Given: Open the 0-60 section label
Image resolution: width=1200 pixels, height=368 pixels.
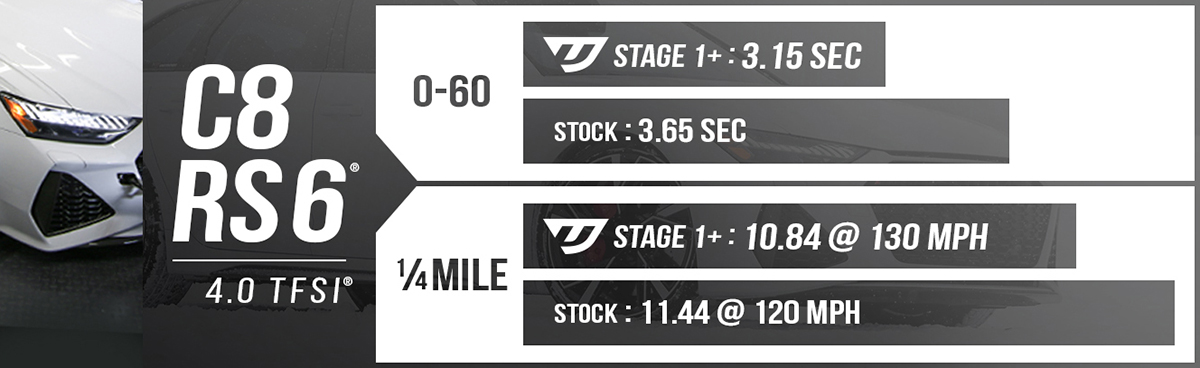Looking at the screenshot, I should click(452, 93).
